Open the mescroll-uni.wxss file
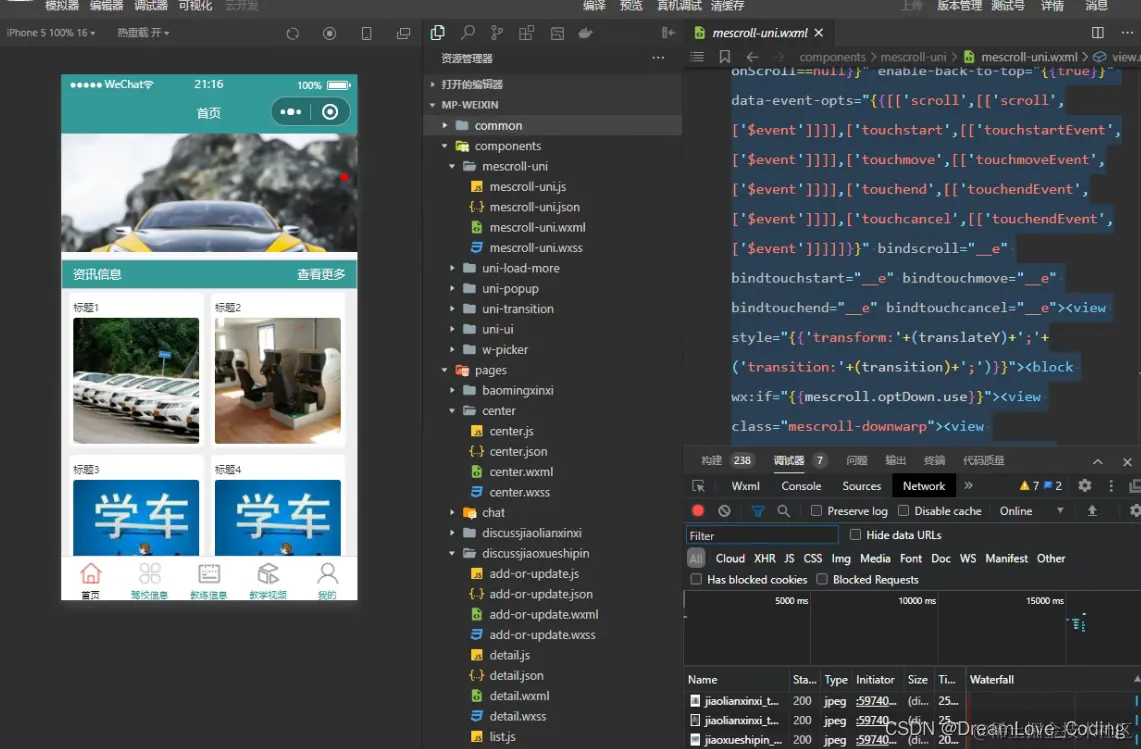1141x749 pixels. 536,247
